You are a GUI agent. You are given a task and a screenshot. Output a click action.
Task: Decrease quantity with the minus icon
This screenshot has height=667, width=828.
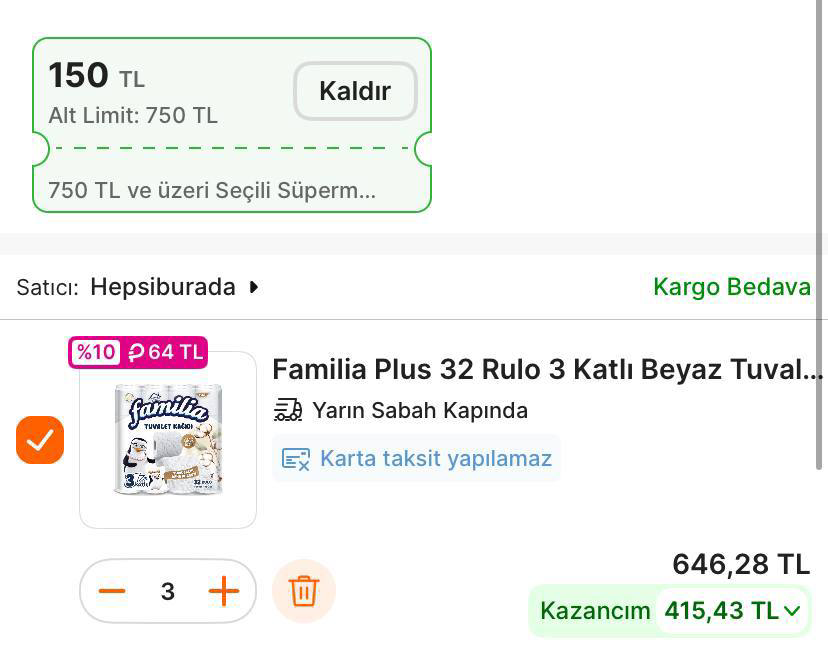pyautogui.click(x=112, y=591)
